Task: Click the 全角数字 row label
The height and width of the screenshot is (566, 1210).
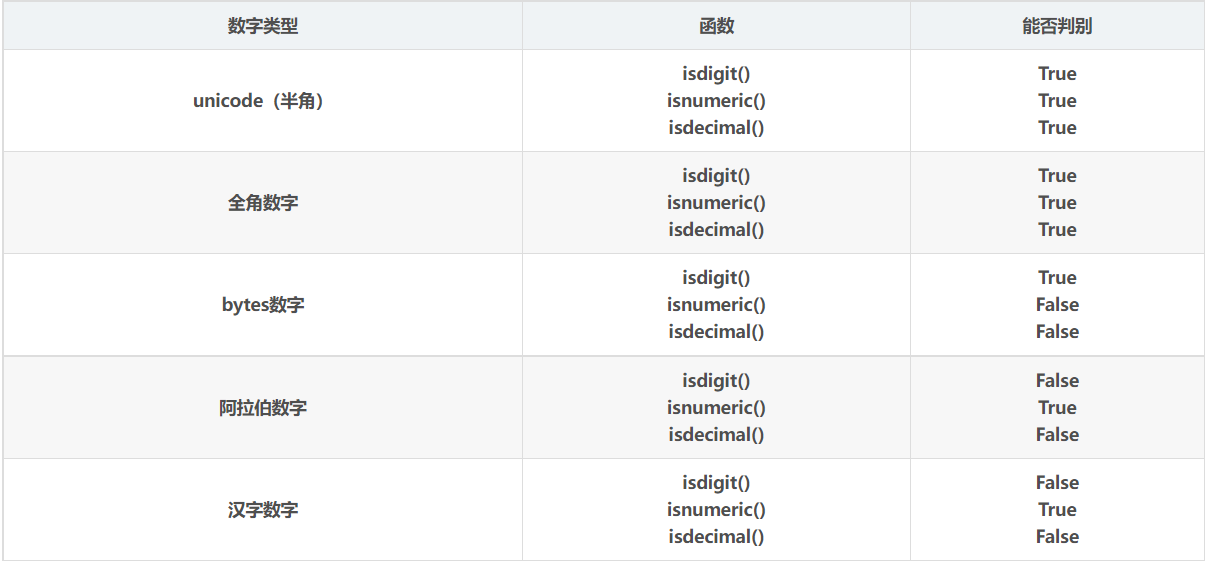Action: [262, 203]
